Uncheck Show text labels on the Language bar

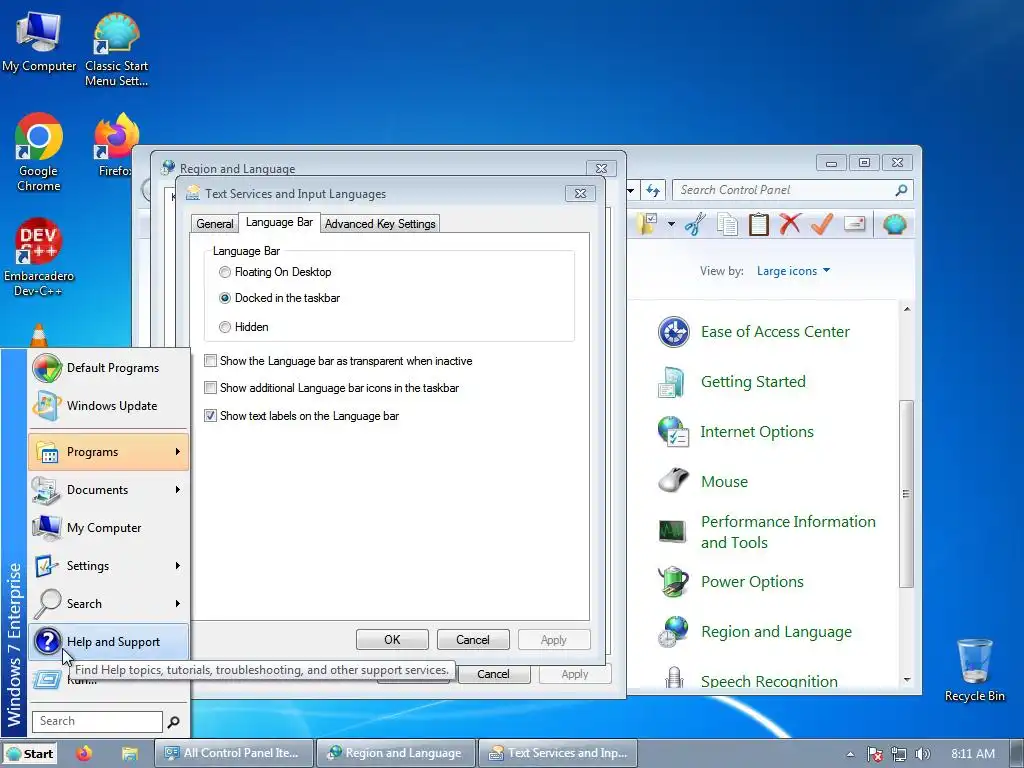click(x=210, y=416)
